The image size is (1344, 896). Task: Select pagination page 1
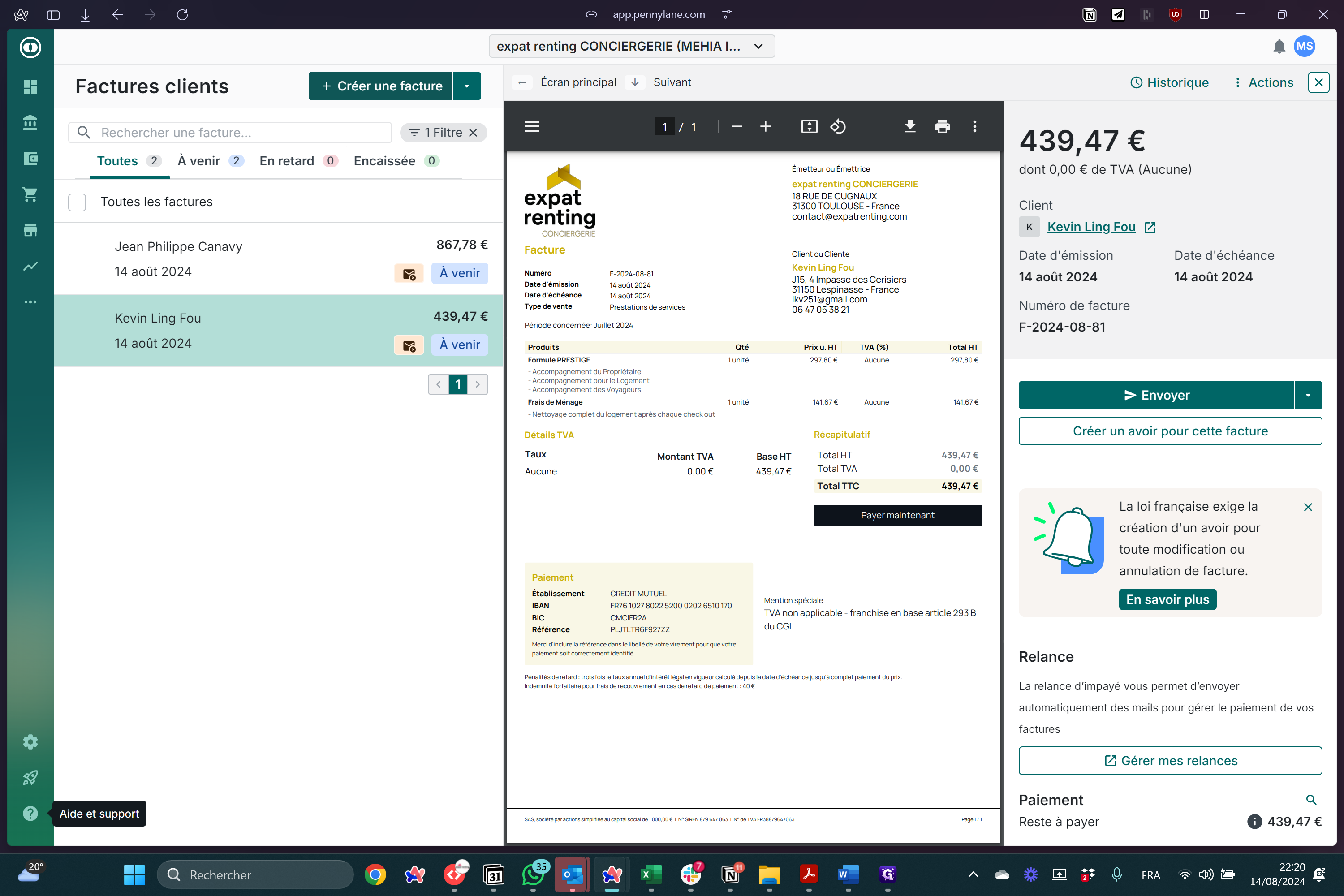pyautogui.click(x=458, y=384)
